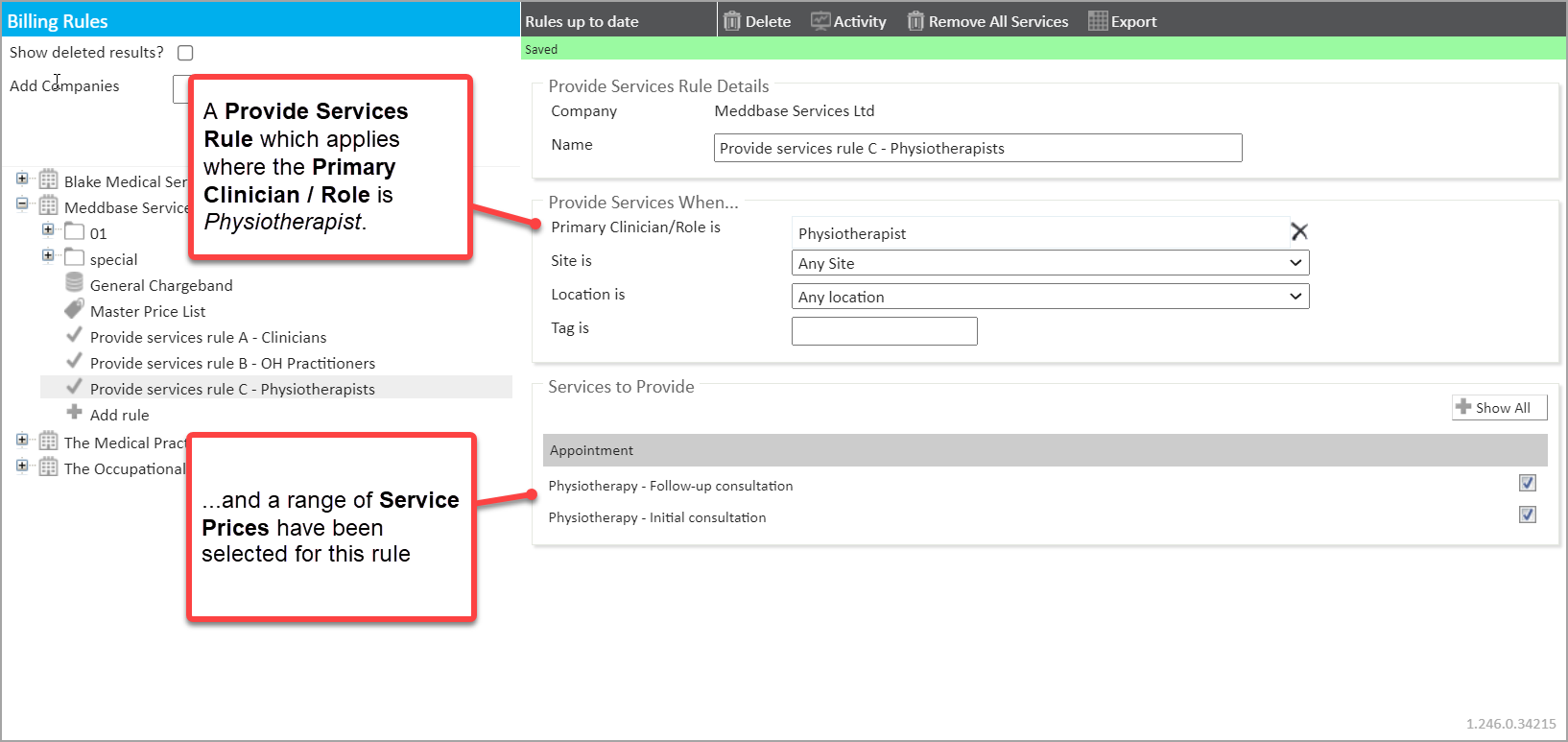1568x742 pixels.
Task: Open the Site is dropdown
Action: tap(1050, 263)
